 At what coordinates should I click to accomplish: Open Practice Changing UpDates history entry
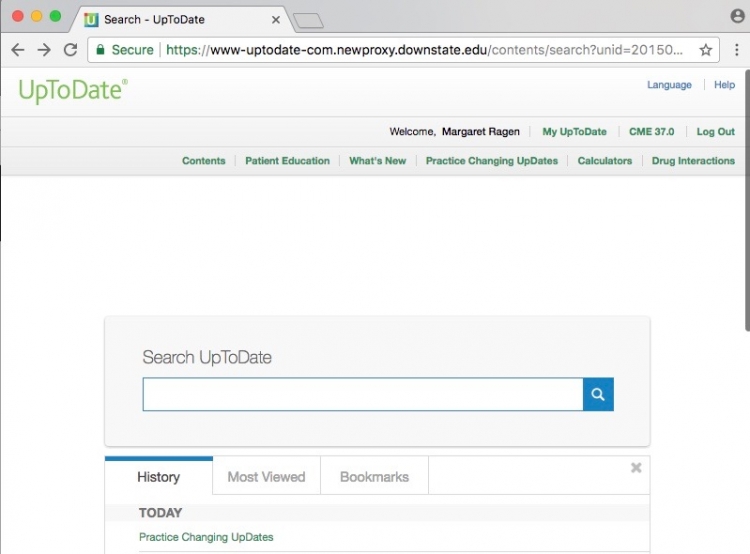pyautogui.click(x=206, y=537)
